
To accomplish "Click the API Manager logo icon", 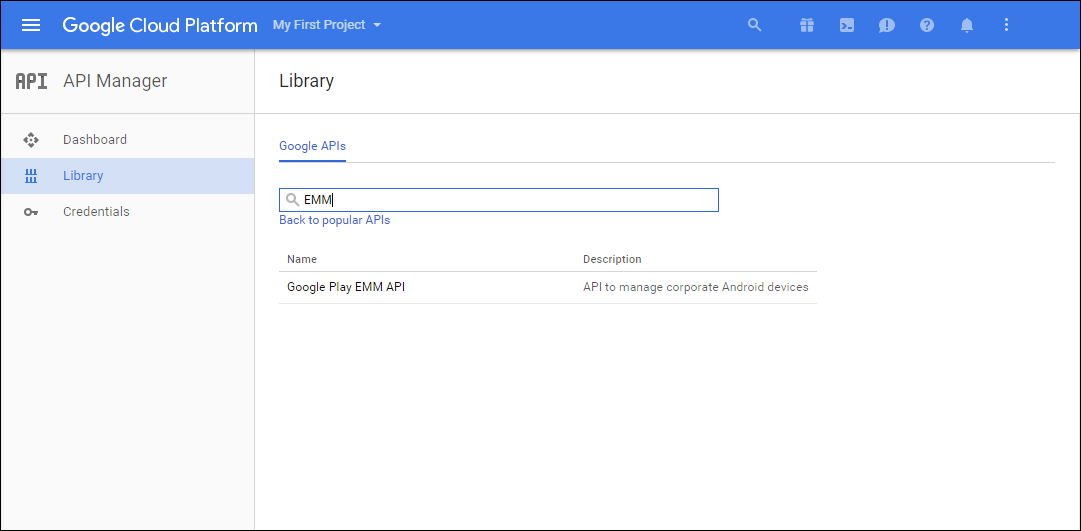I will [31, 81].
